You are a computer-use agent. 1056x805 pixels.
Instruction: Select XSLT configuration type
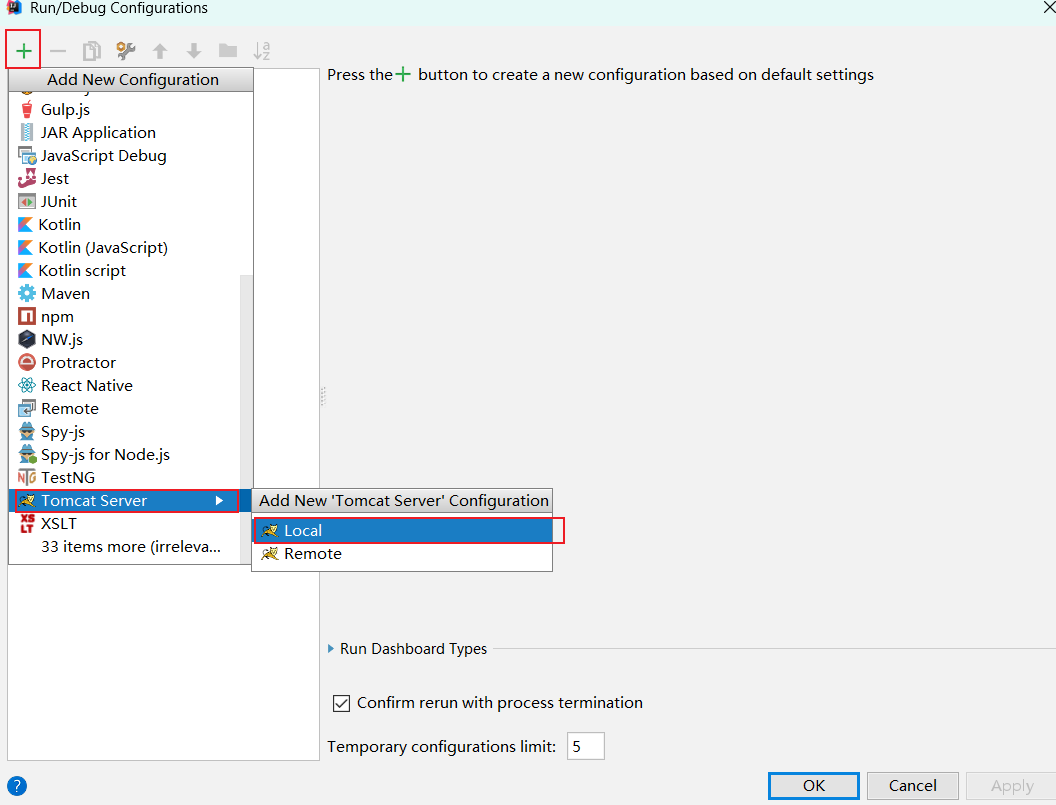coord(125,523)
